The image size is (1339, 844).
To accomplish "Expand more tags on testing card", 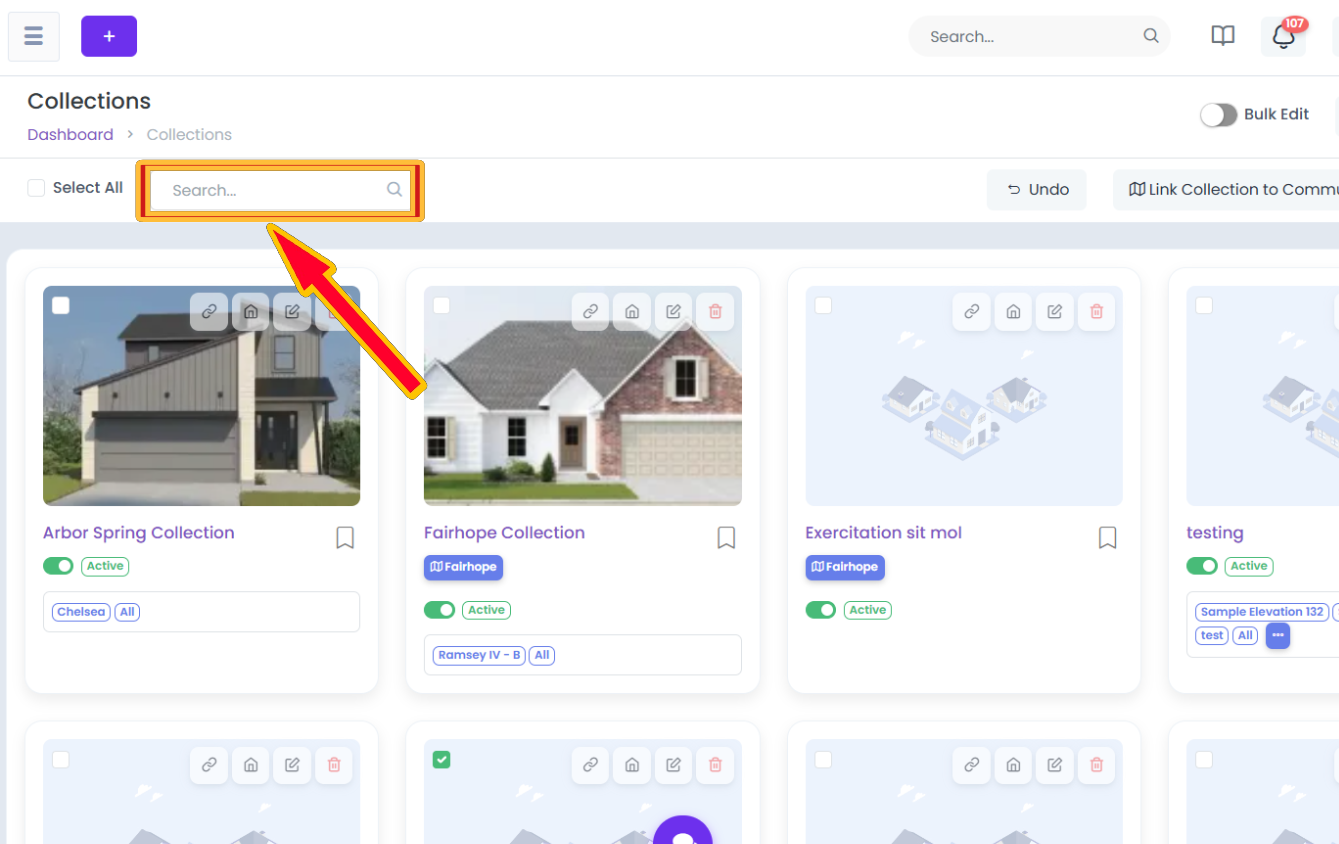I will click(1278, 635).
